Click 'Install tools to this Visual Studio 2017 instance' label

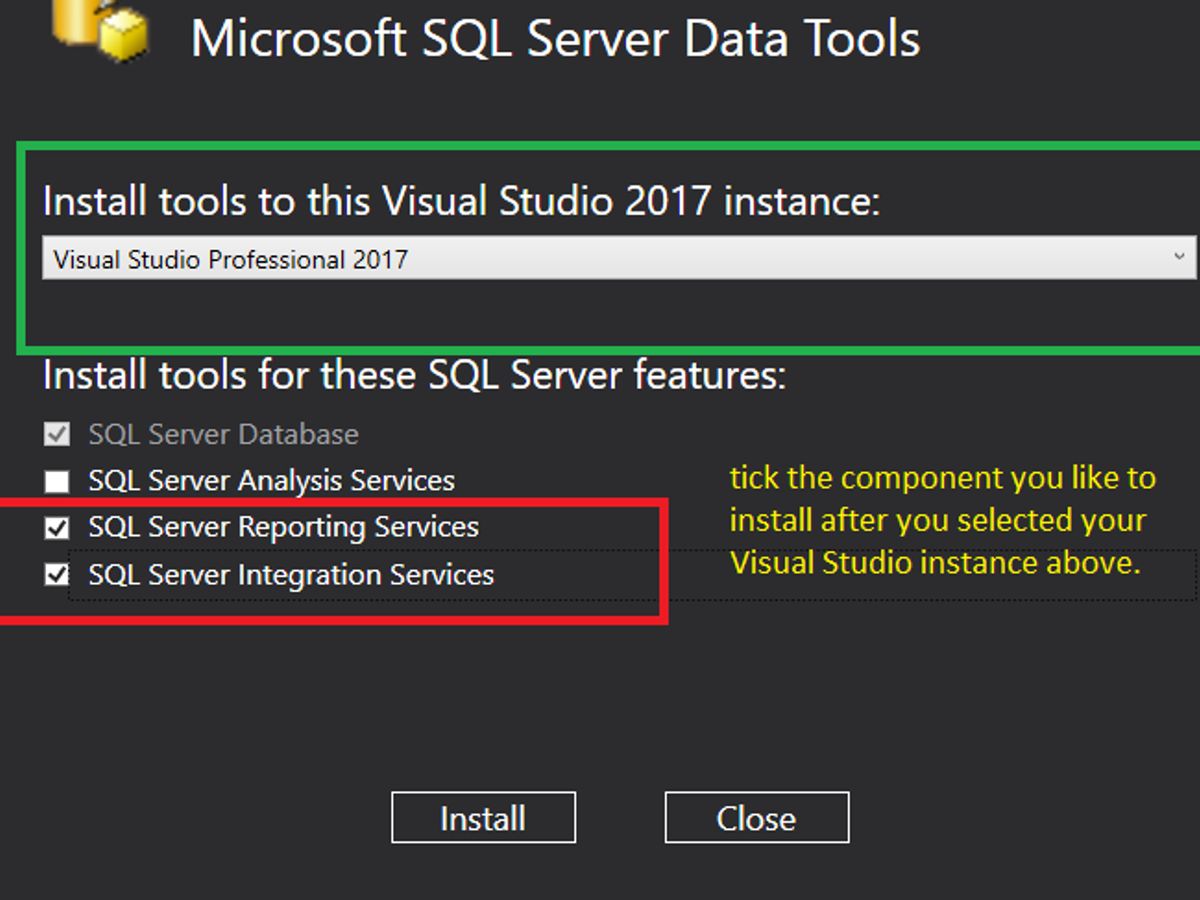[x=461, y=201]
